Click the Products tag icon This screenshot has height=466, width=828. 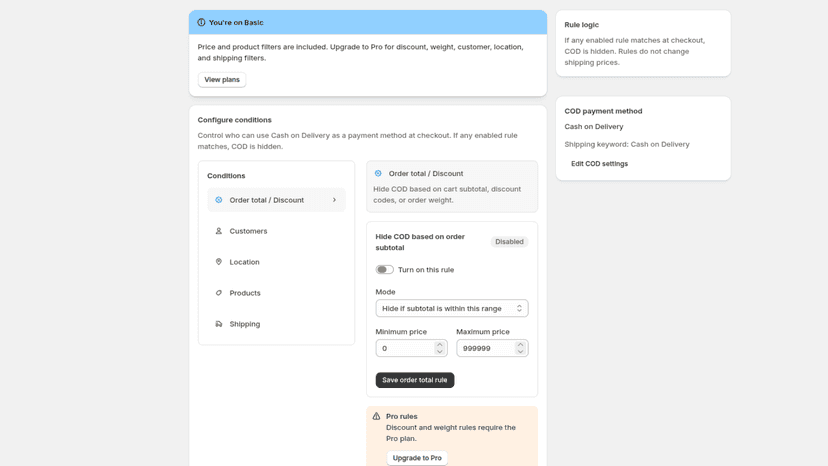pos(219,293)
